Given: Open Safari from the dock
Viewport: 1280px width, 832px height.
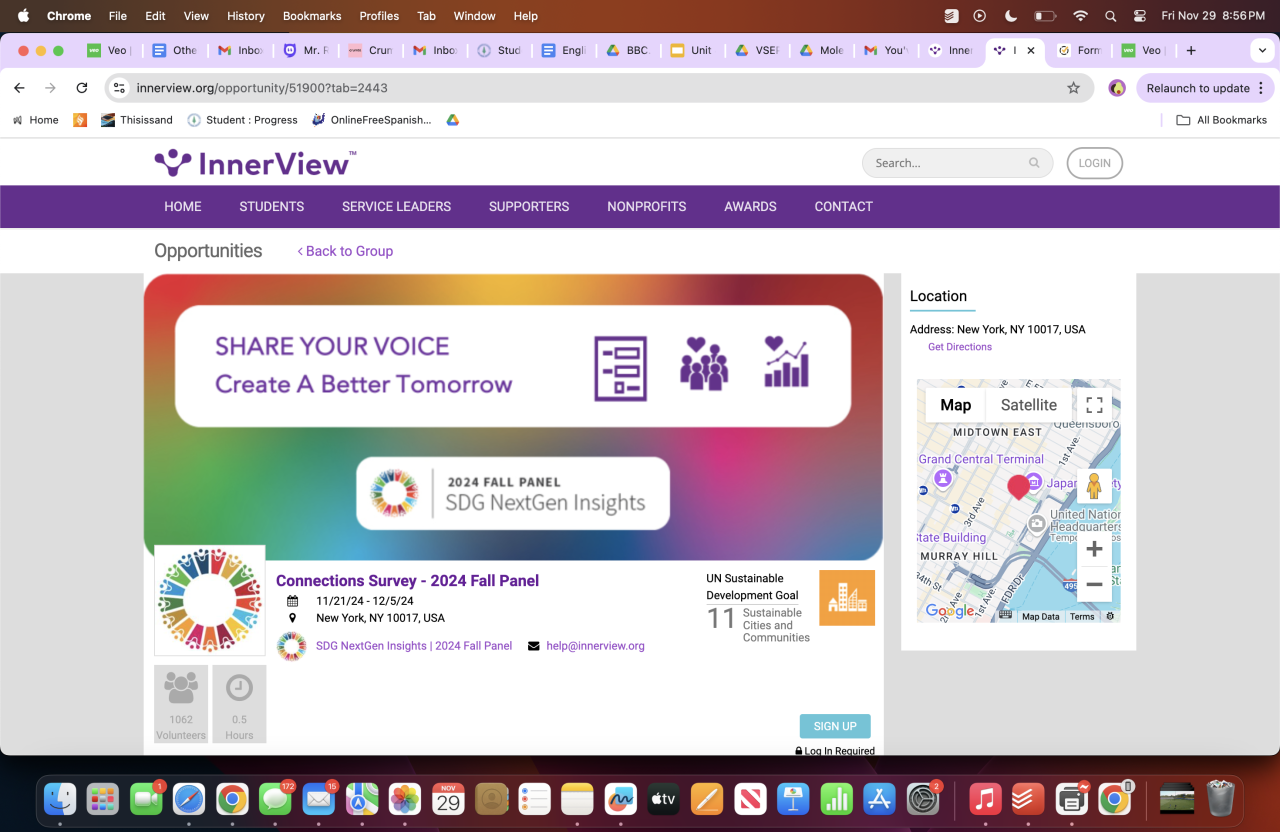Looking at the screenshot, I should [189, 798].
